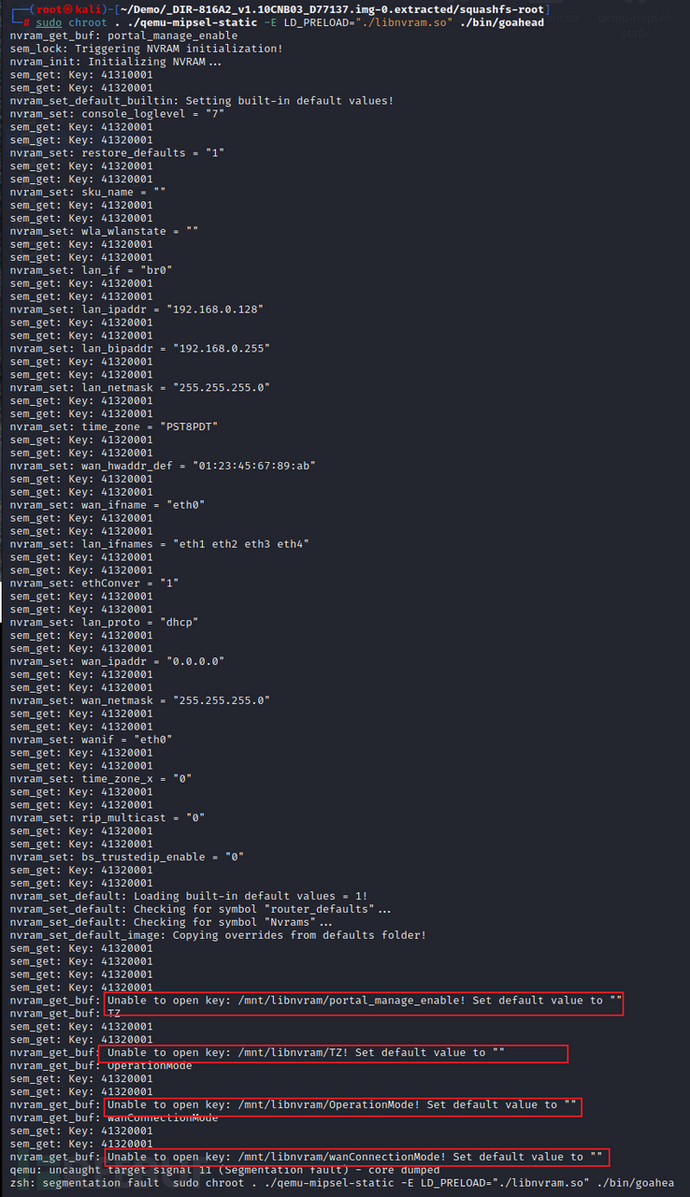This screenshot has height=1197, width=690.
Task: Click the highlighted OperationMode error box
Action: [x=340, y=1105]
